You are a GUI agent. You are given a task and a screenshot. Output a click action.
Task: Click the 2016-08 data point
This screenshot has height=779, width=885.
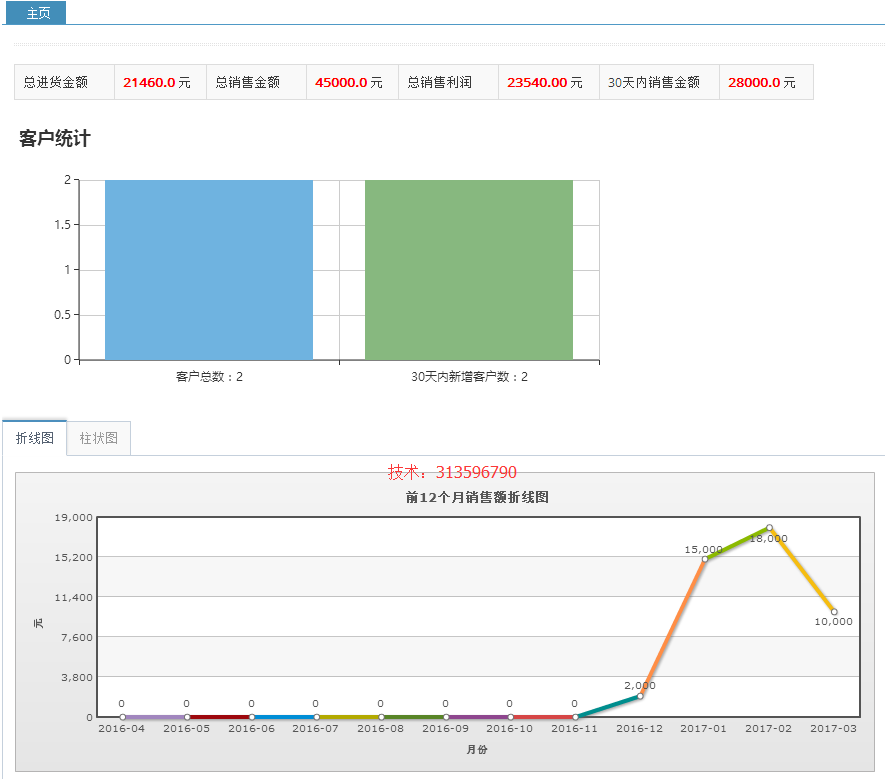tap(381, 717)
